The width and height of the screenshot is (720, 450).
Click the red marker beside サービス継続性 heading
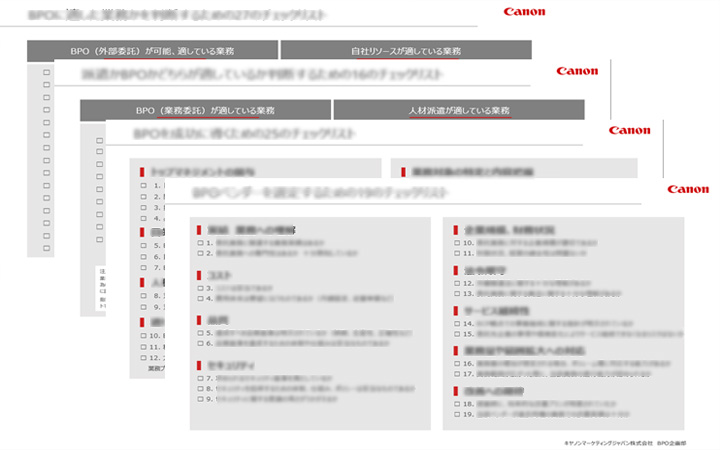pyautogui.click(x=455, y=310)
